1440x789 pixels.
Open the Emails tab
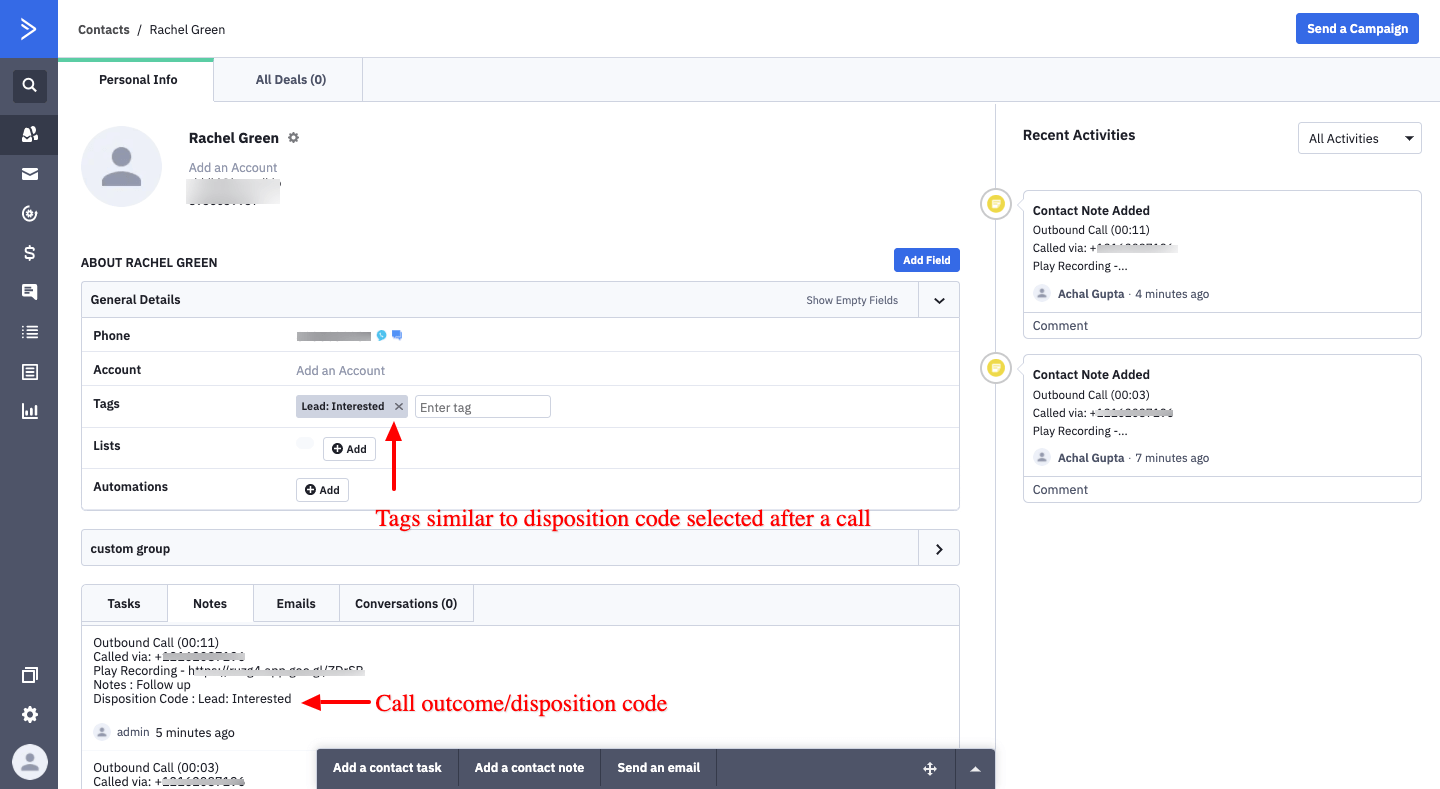296,604
